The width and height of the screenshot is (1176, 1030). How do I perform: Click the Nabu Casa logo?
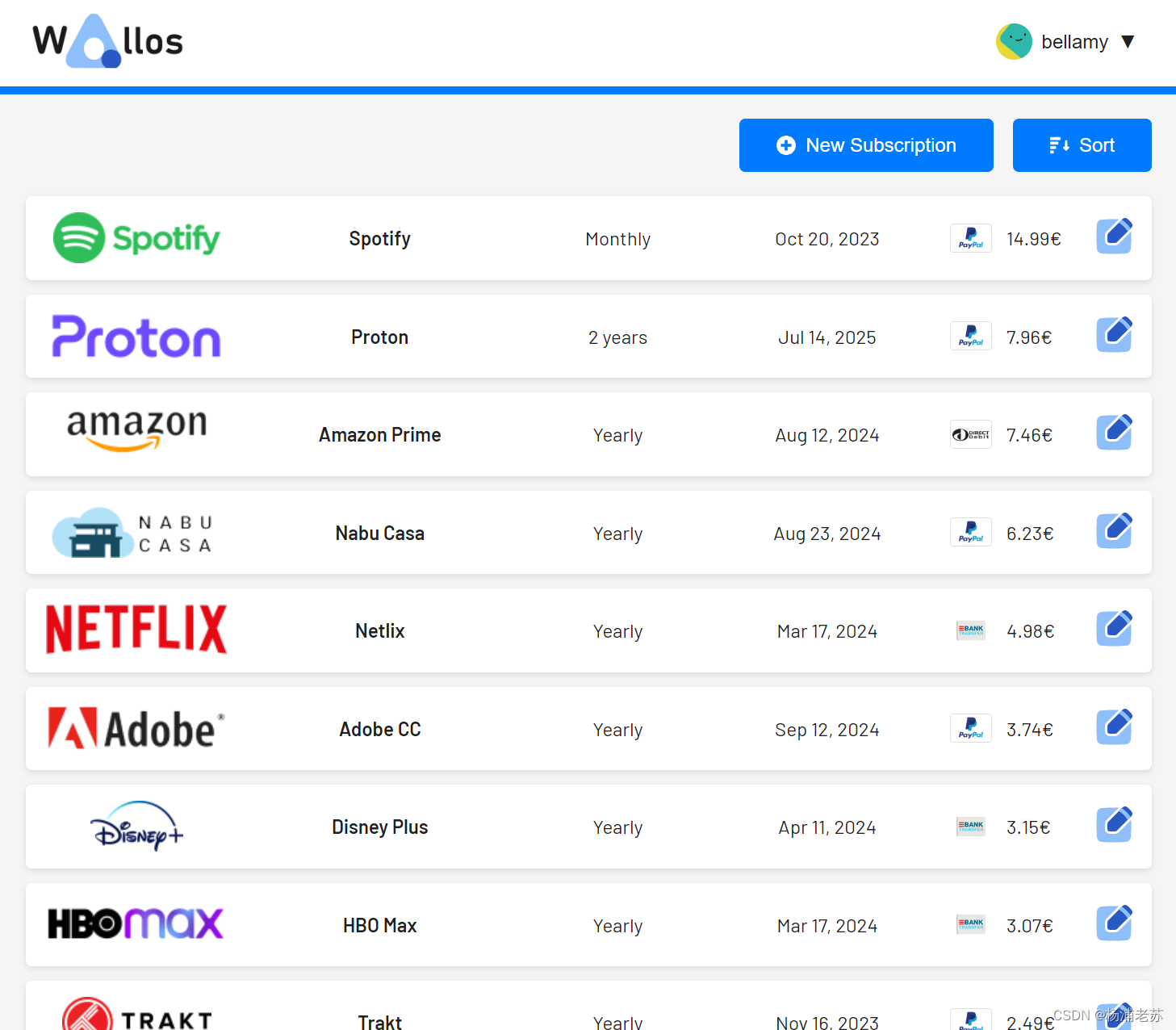(134, 533)
